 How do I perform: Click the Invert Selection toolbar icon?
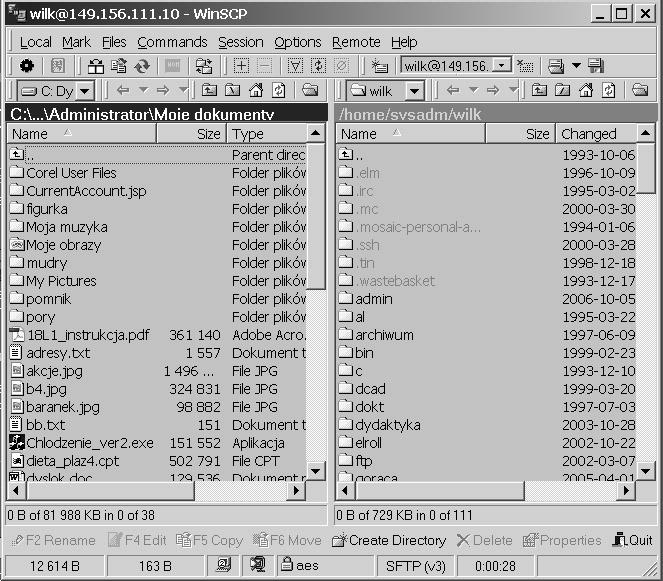(318, 66)
